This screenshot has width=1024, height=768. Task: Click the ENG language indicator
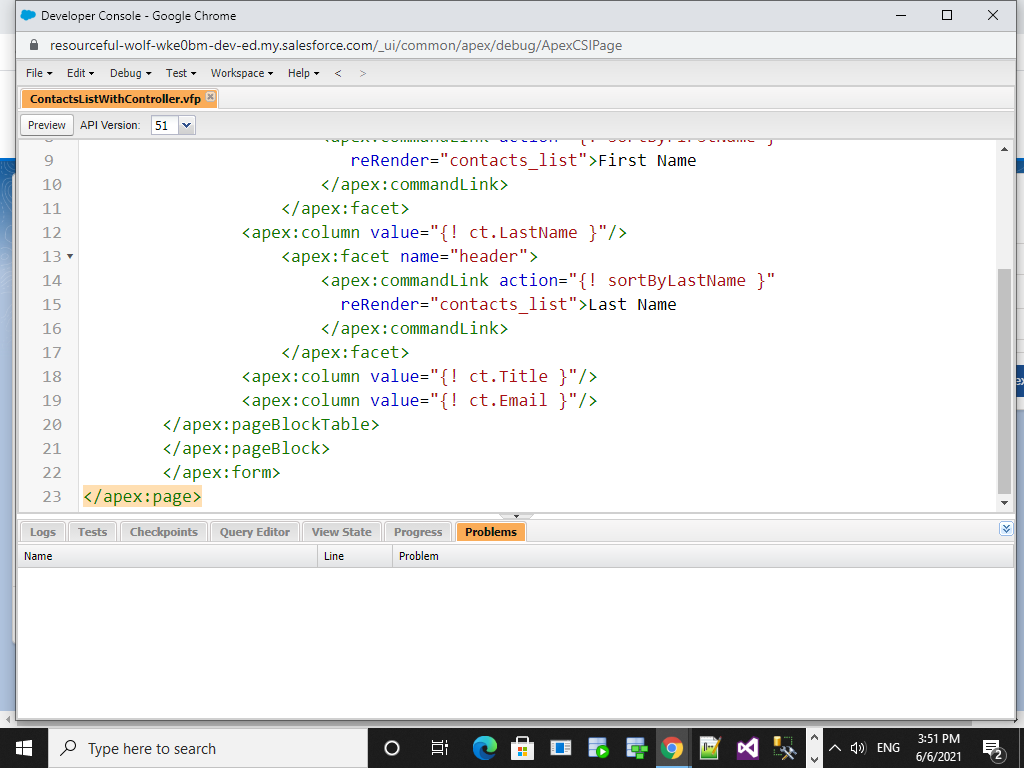click(888, 747)
